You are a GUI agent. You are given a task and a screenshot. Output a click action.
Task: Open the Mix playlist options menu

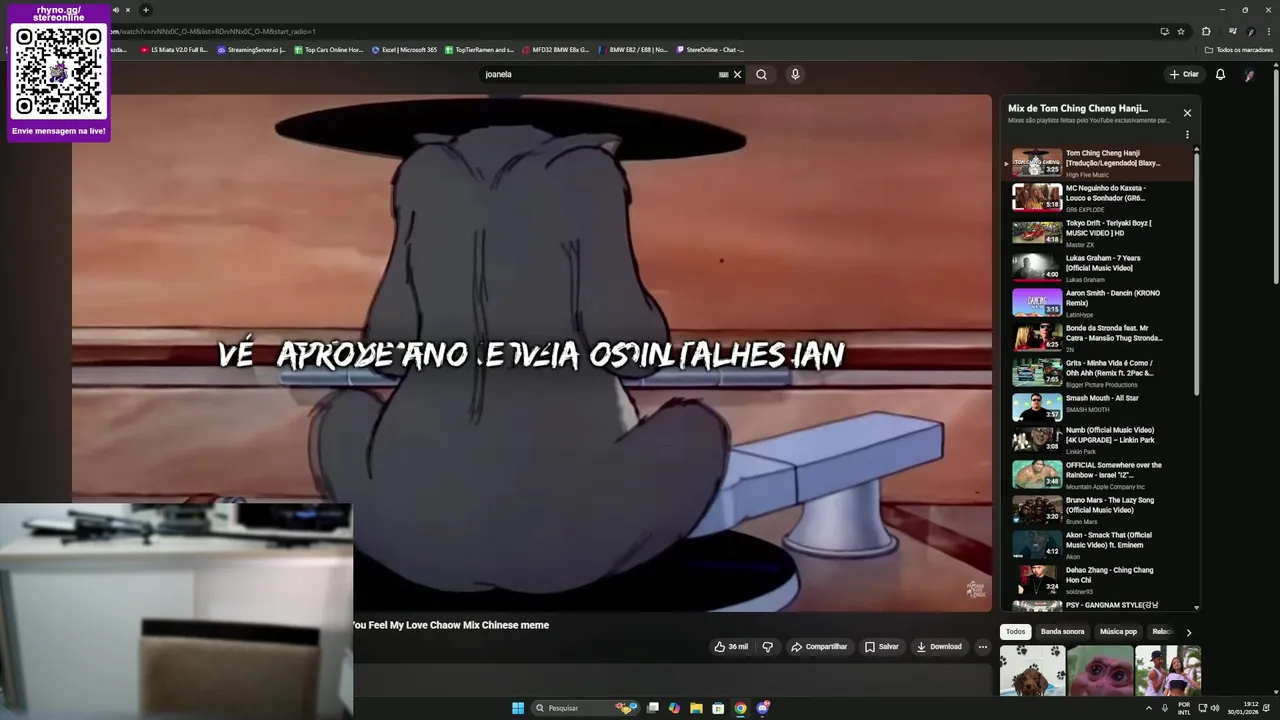(1187, 134)
